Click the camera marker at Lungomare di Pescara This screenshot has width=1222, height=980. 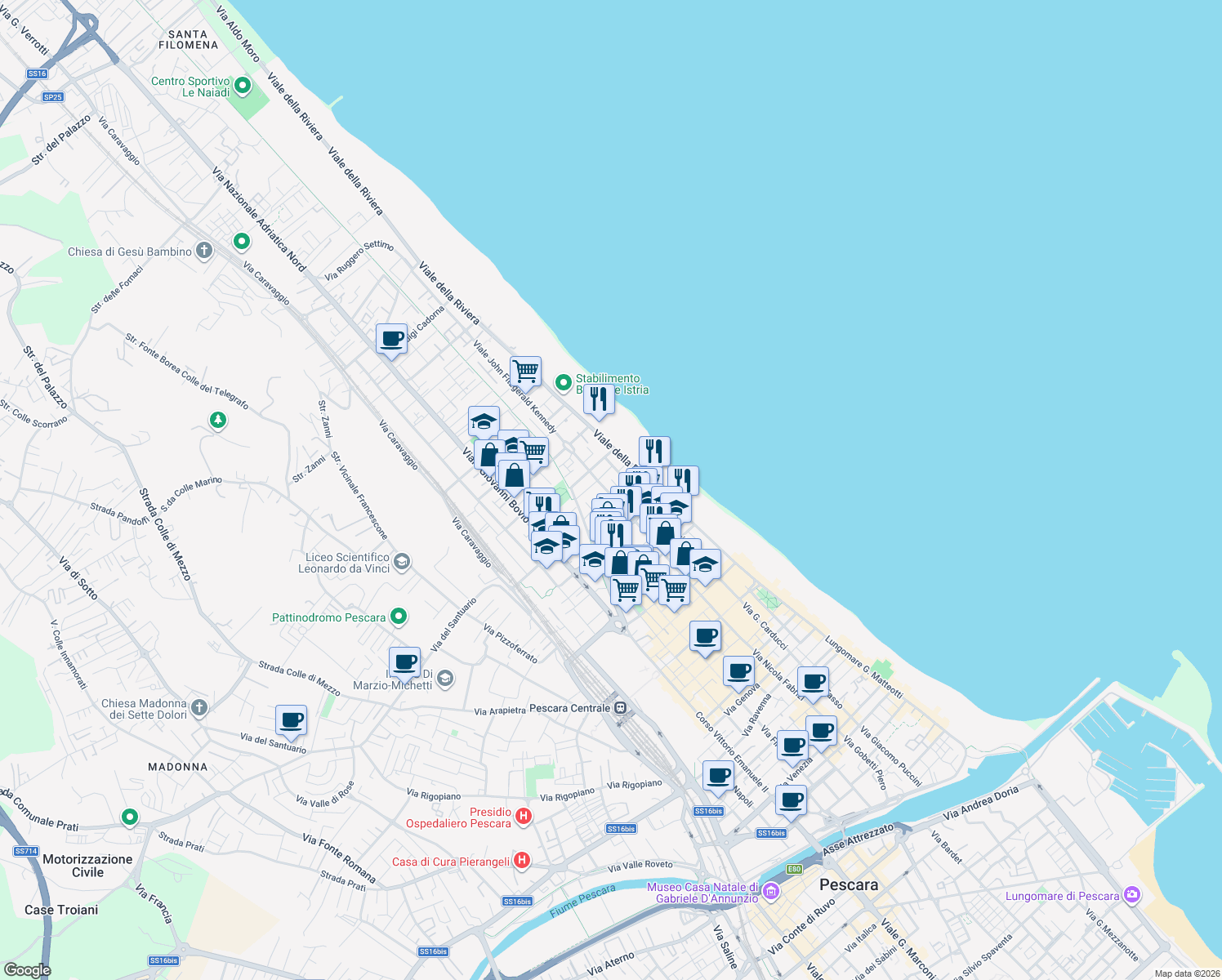pyautogui.click(x=1131, y=895)
